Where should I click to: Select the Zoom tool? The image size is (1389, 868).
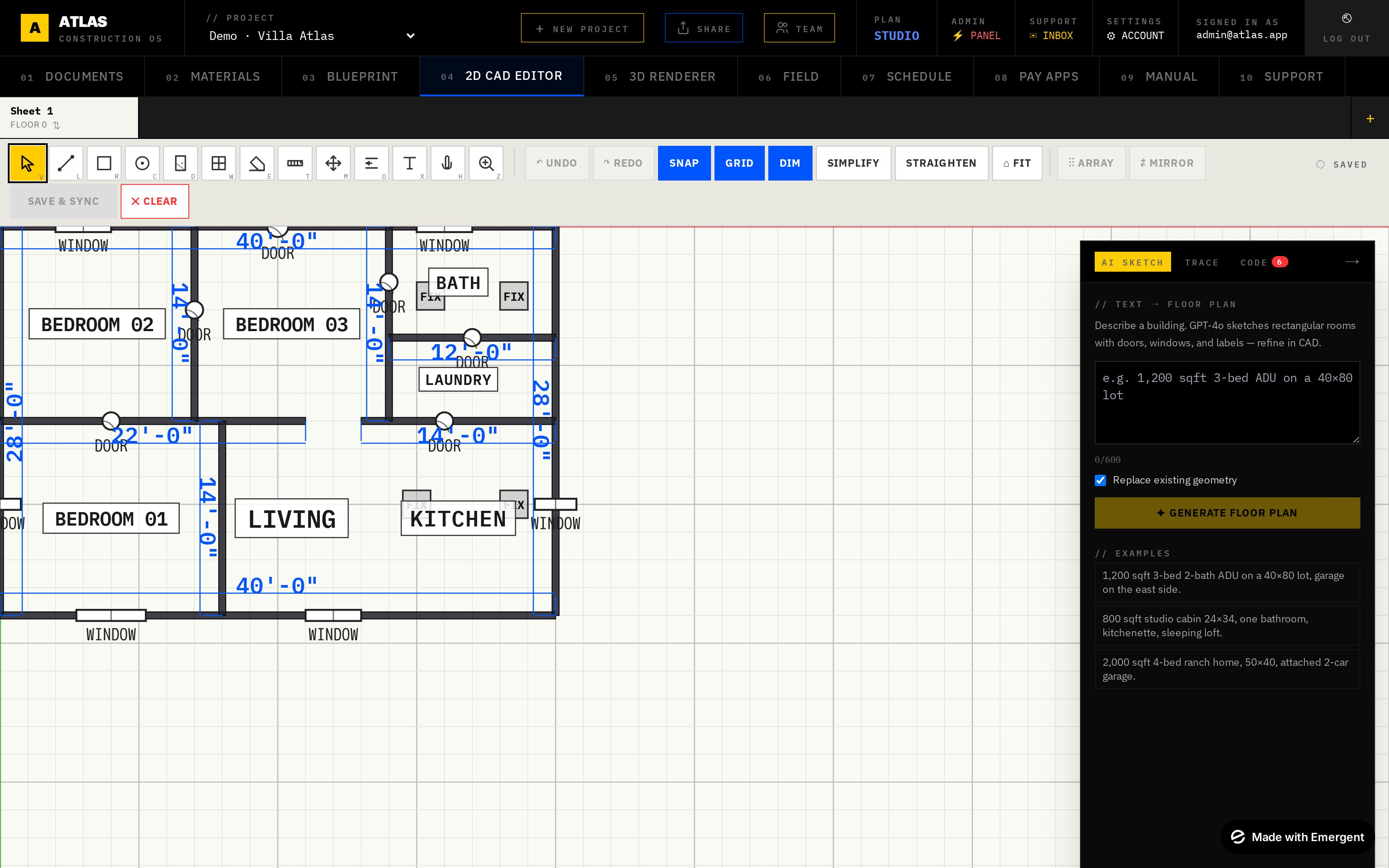click(x=486, y=164)
